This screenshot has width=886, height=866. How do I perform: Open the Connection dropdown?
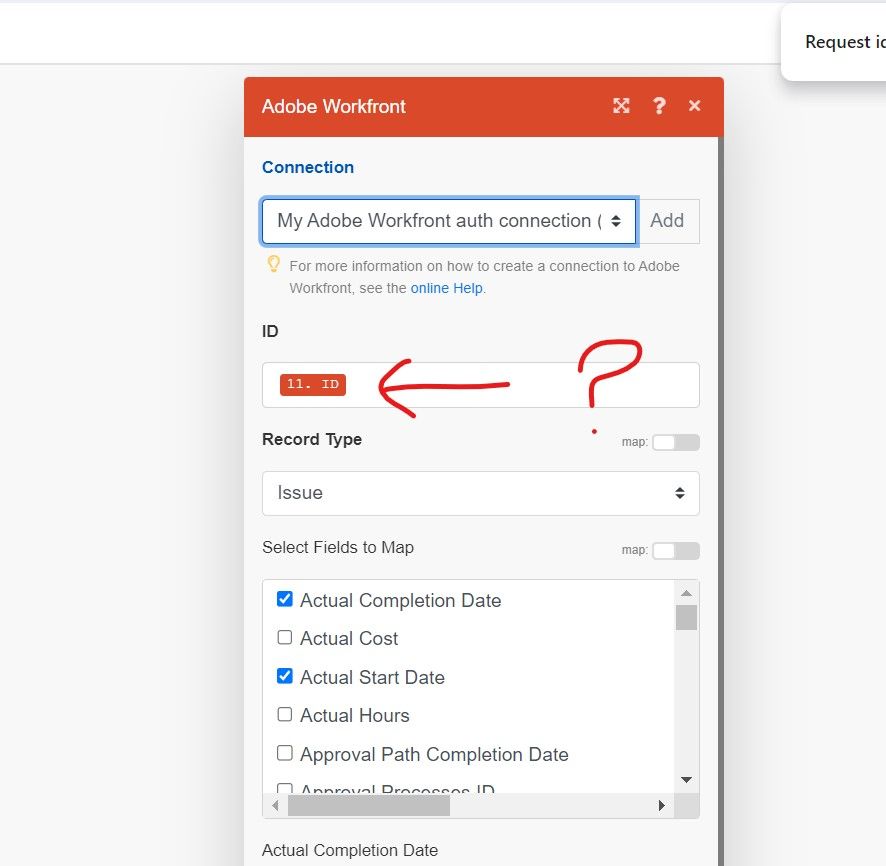click(449, 221)
